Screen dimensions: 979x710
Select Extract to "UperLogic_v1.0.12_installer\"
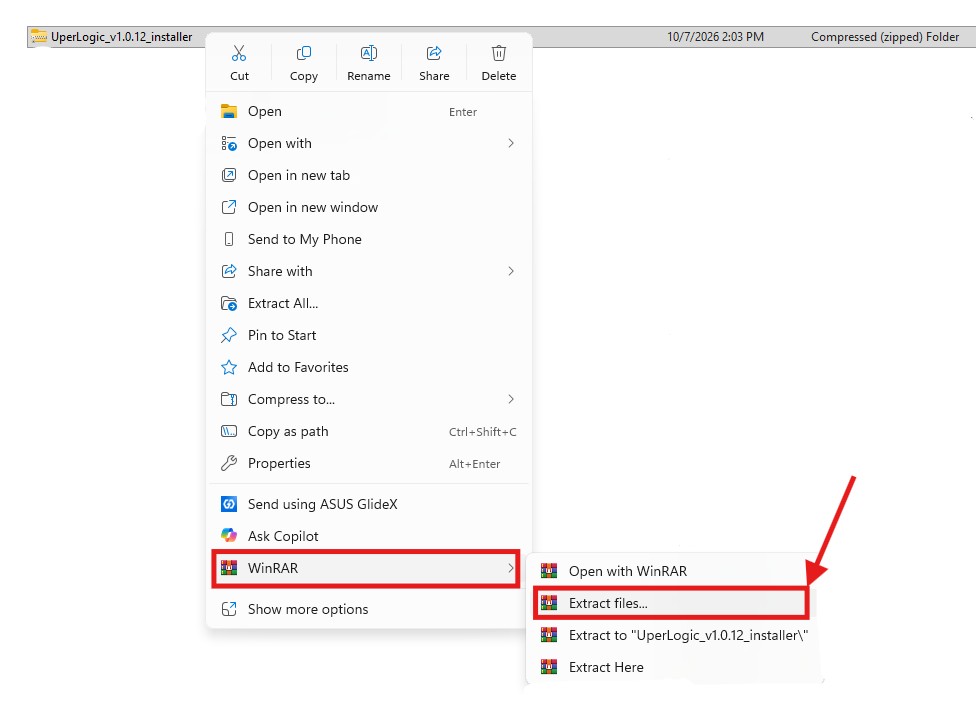674,635
